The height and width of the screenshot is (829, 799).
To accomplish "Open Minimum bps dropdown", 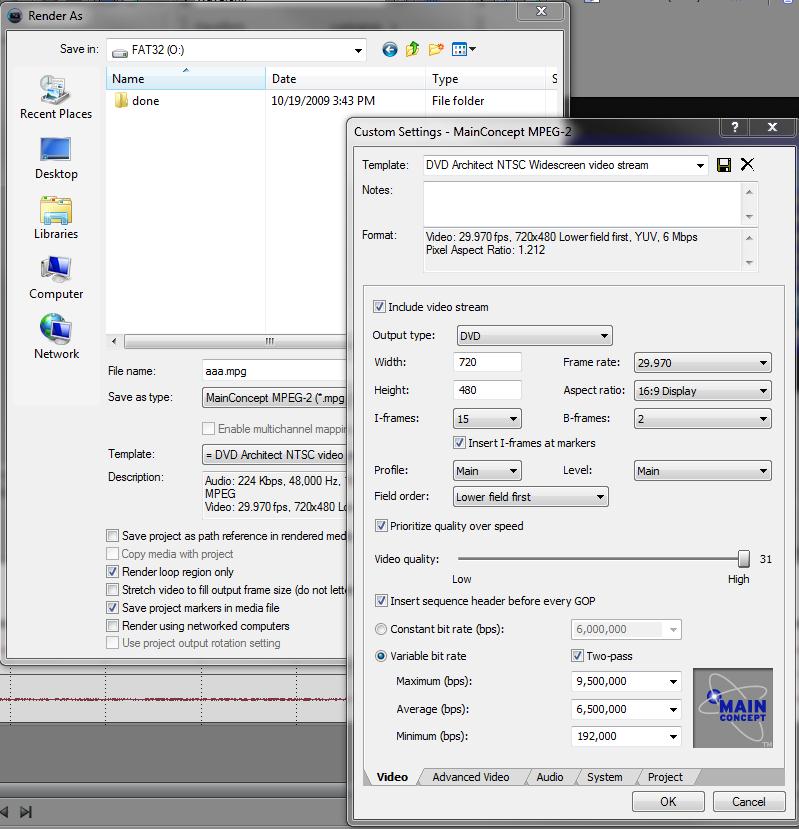I will tap(626, 736).
